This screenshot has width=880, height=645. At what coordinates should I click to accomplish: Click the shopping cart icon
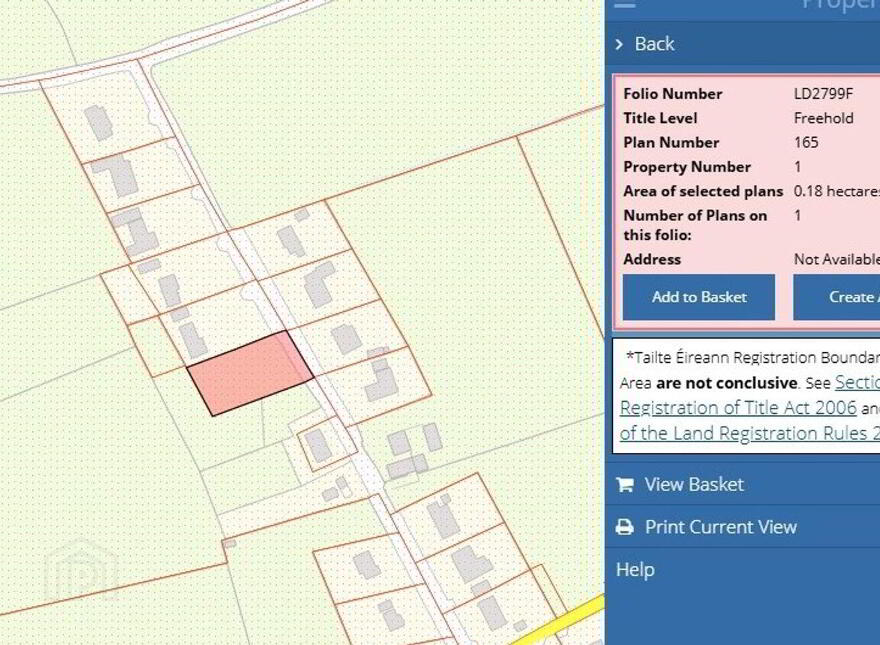(625, 484)
